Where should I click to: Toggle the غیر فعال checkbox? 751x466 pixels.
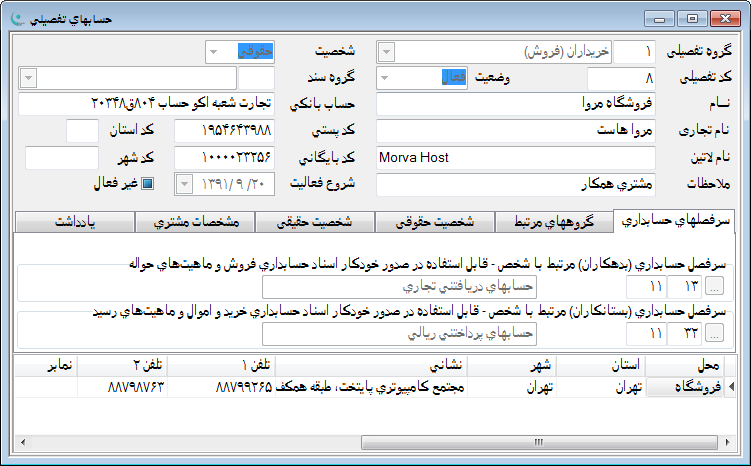pos(147,184)
